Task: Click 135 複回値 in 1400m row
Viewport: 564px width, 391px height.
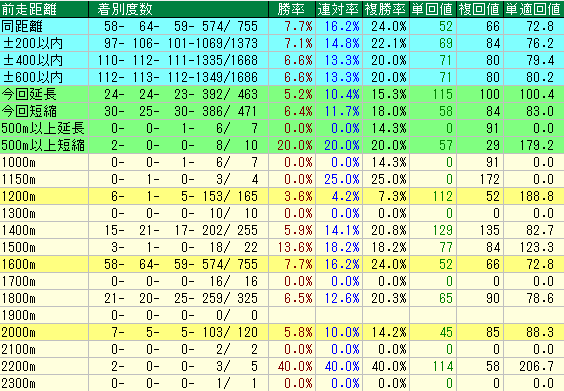Action: [x=490, y=230]
